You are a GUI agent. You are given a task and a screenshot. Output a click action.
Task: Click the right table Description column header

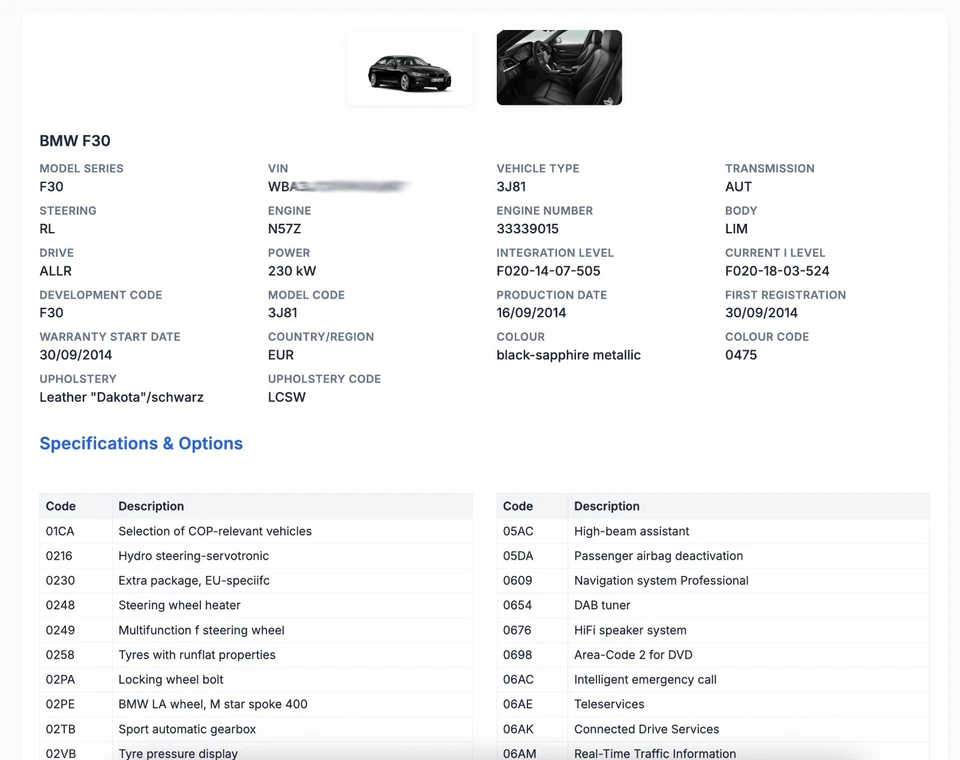tap(607, 506)
